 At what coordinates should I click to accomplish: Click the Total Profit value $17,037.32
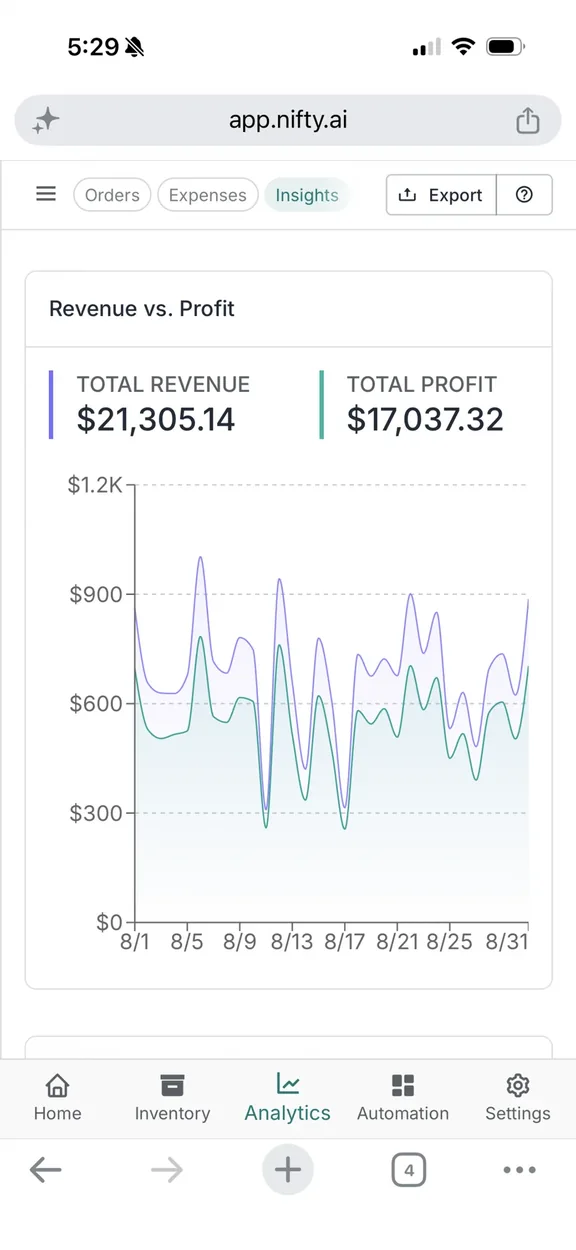pyautogui.click(x=425, y=420)
